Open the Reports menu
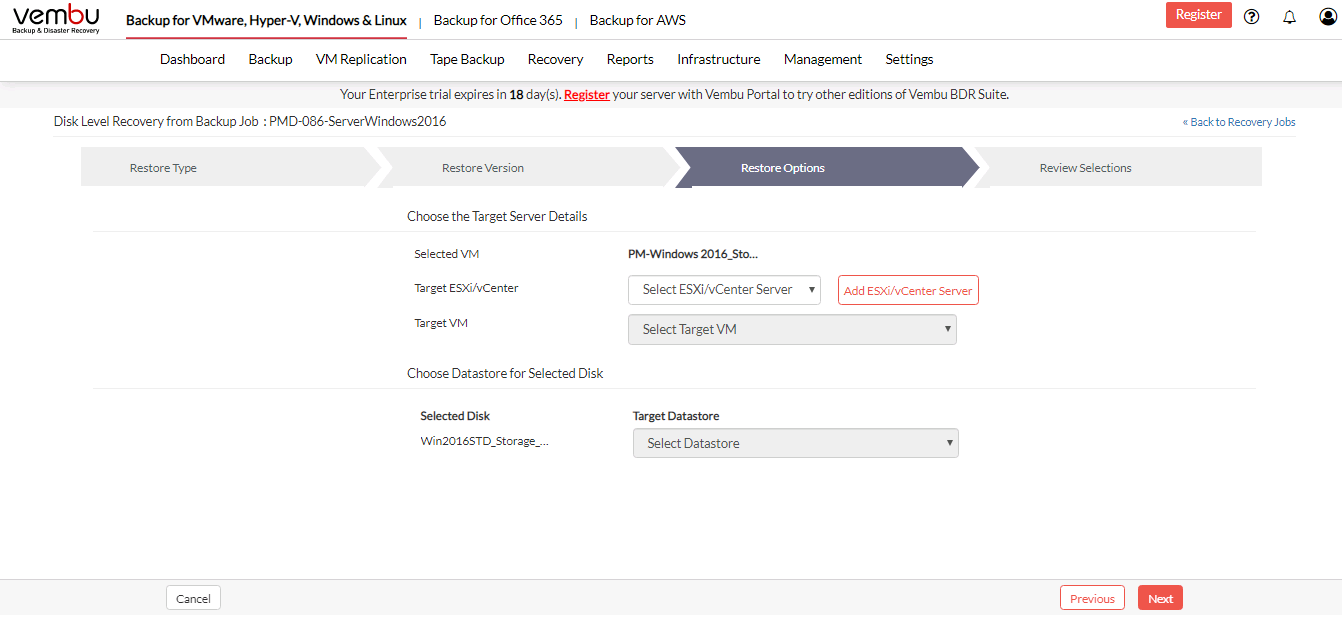This screenshot has width=1342, height=620. [x=630, y=59]
